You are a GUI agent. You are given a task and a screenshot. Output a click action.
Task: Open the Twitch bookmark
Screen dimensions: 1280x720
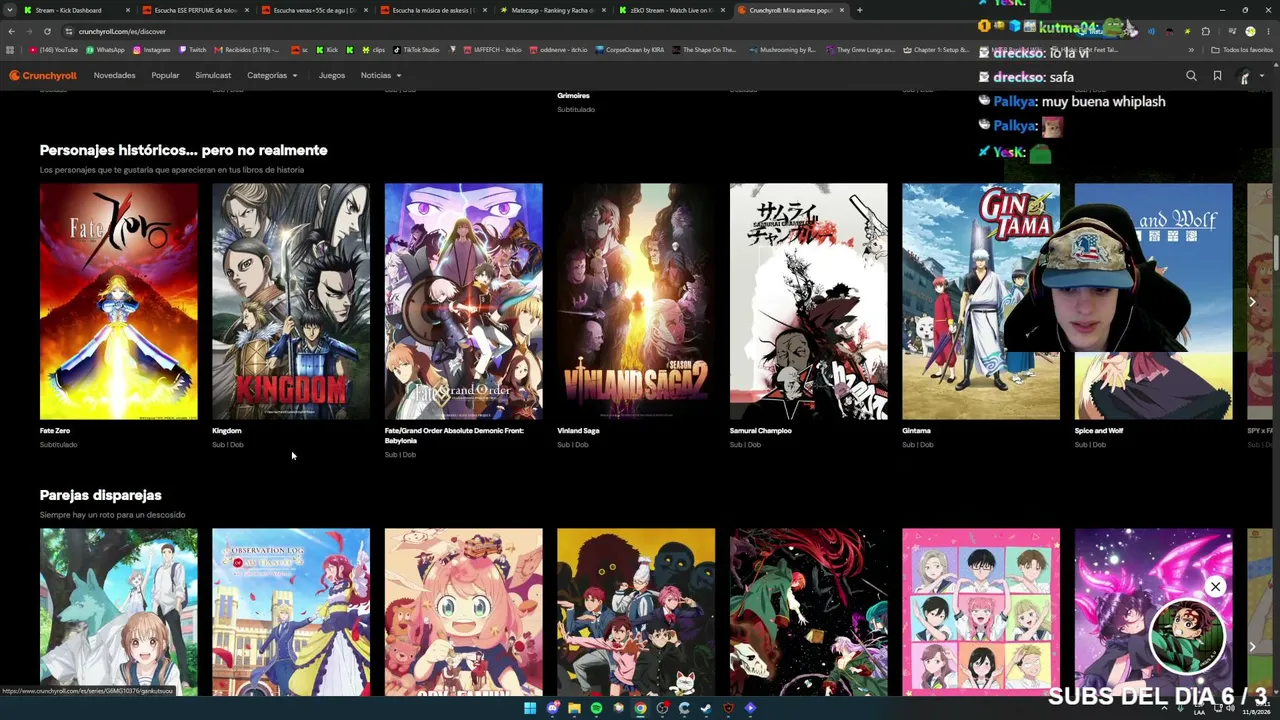tap(193, 50)
